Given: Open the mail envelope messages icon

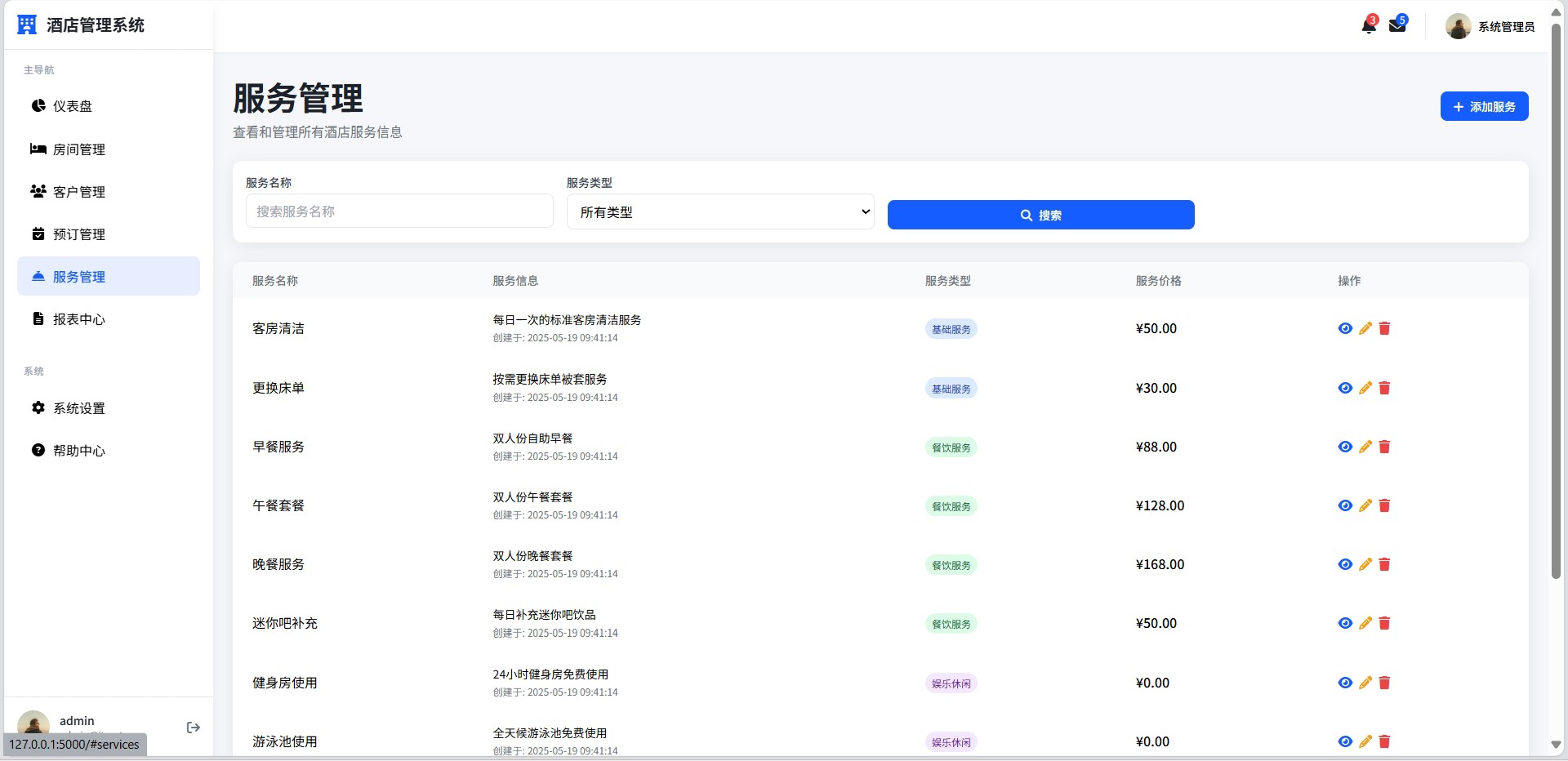Looking at the screenshot, I should point(1396,25).
